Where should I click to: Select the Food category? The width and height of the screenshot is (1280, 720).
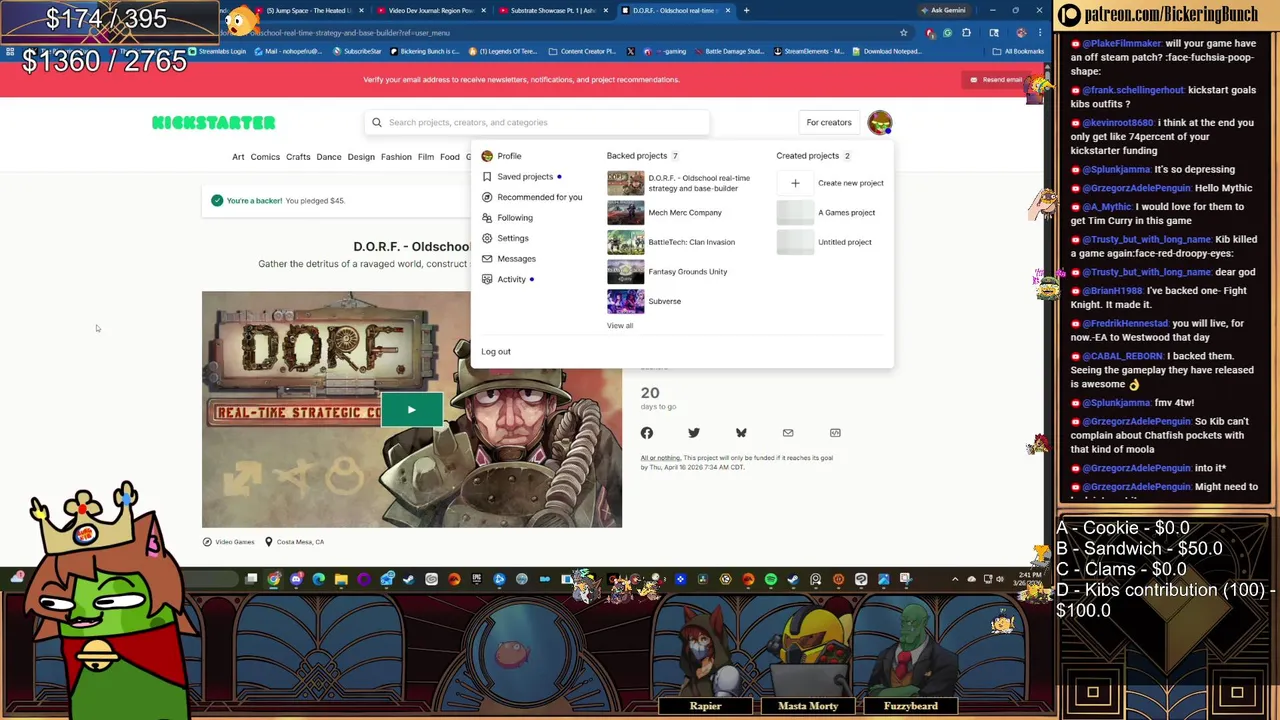(x=450, y=157)
